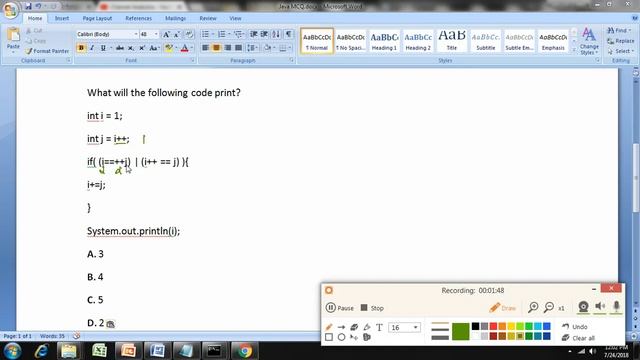The height and width of the screenshot is (360, 640).
Task: Toggle Bold formatting in Font group
Action: click(x=81, y=48)
